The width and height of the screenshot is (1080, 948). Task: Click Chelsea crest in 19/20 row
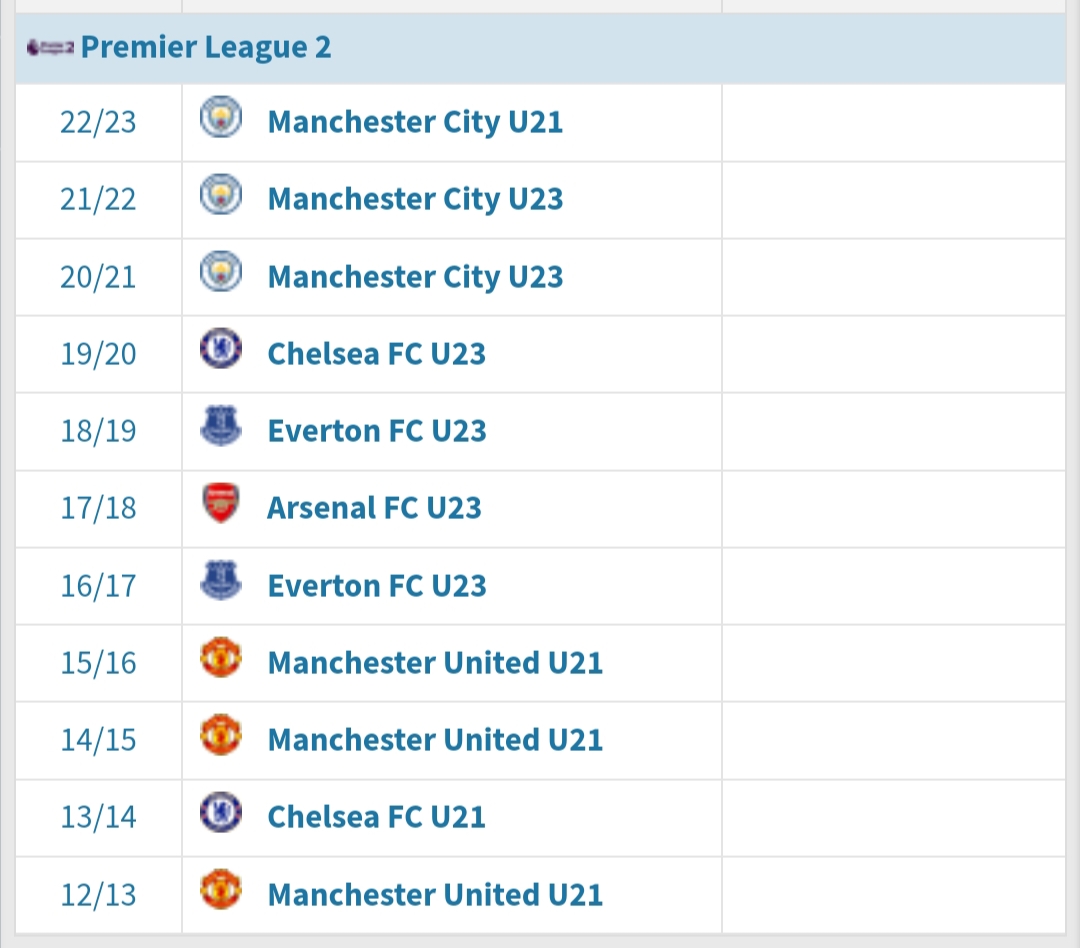(220, 349)
